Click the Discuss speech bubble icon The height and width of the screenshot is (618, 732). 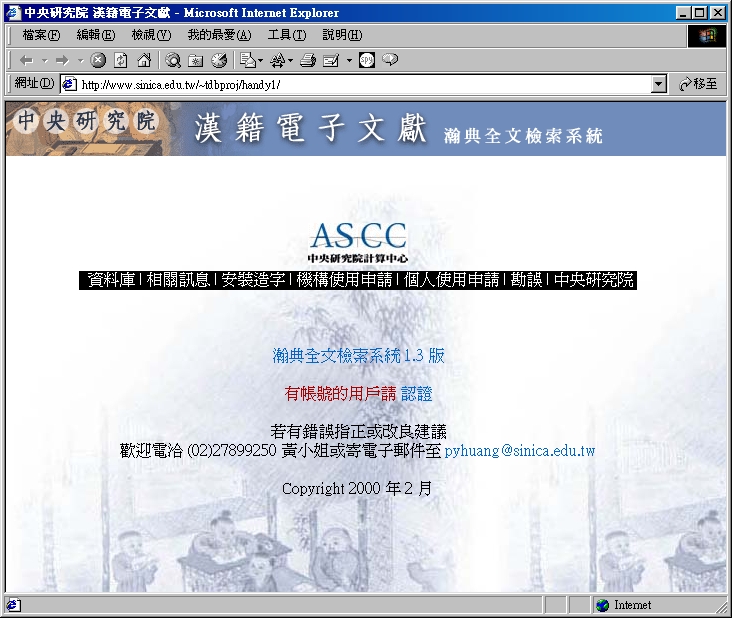tap(390, 59)
